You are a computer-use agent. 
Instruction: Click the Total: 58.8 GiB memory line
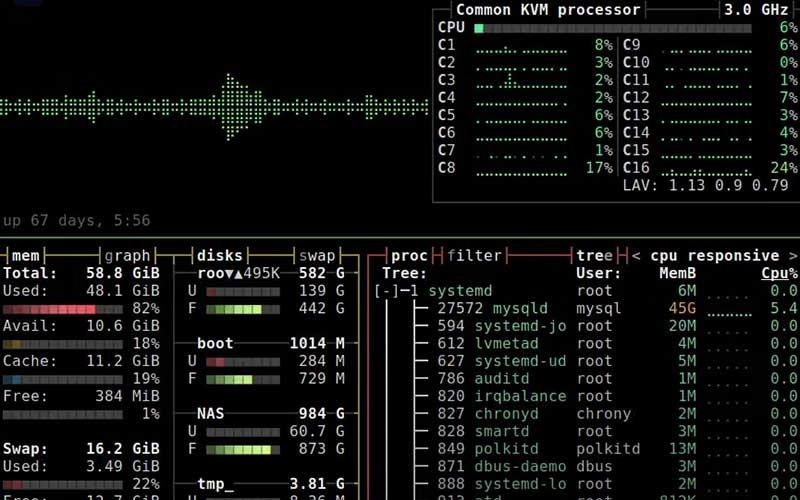(81, 273)
